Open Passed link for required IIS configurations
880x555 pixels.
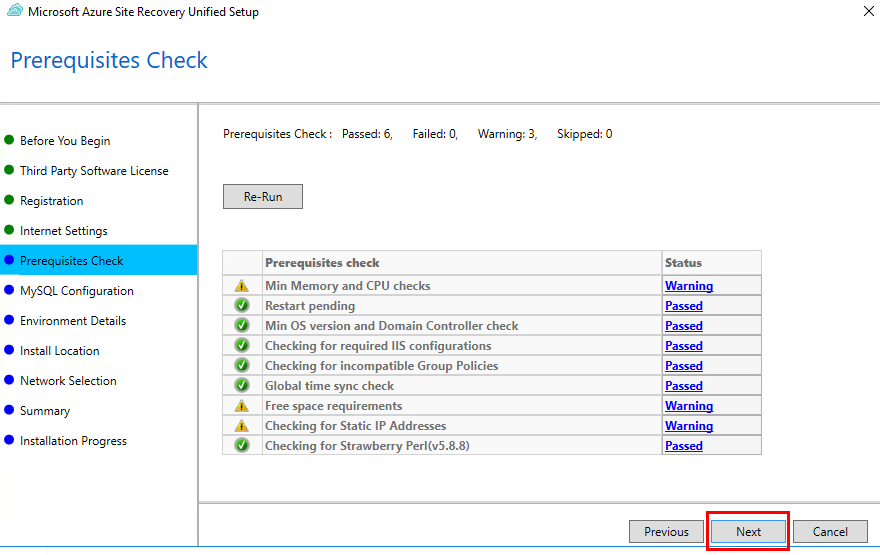pos(684,346)
